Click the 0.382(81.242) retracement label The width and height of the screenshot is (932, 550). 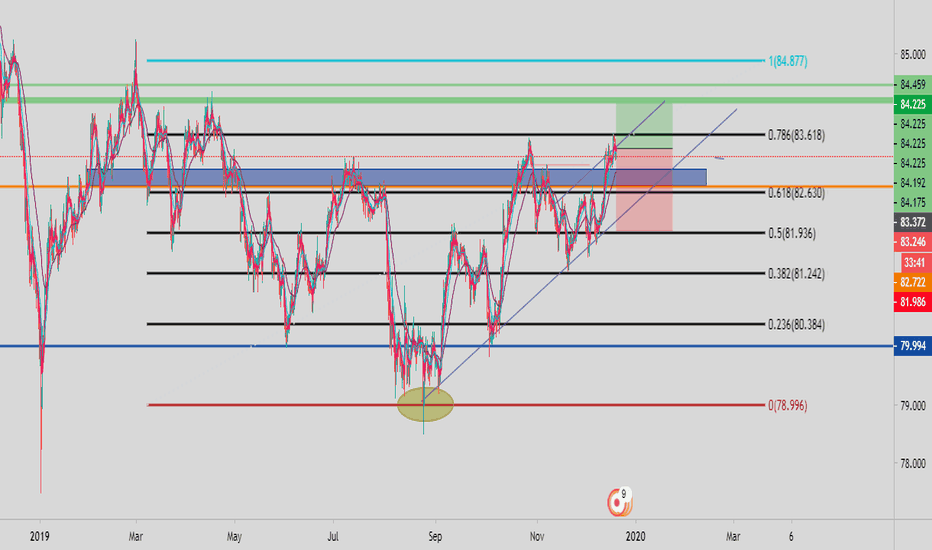coord(795,273)
